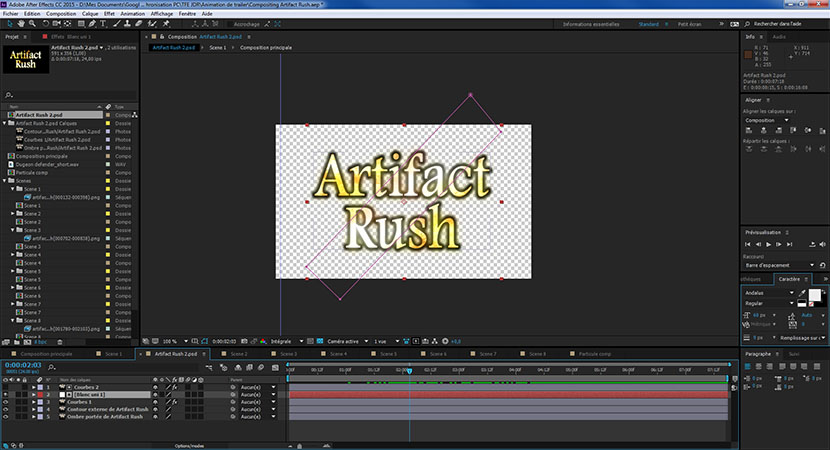Open the Intégrale resolution dropdown
Viewport: 830px width, 450px height.
[x=286, y=341]
